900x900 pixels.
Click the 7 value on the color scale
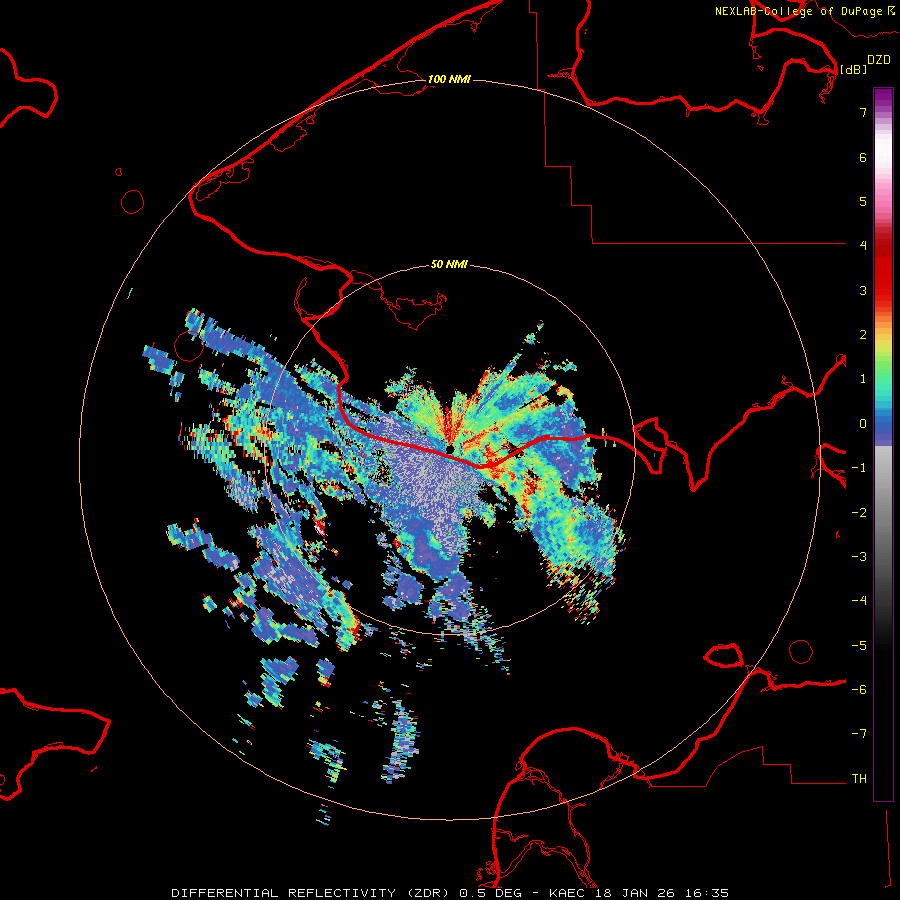click(x=863, y=112)
